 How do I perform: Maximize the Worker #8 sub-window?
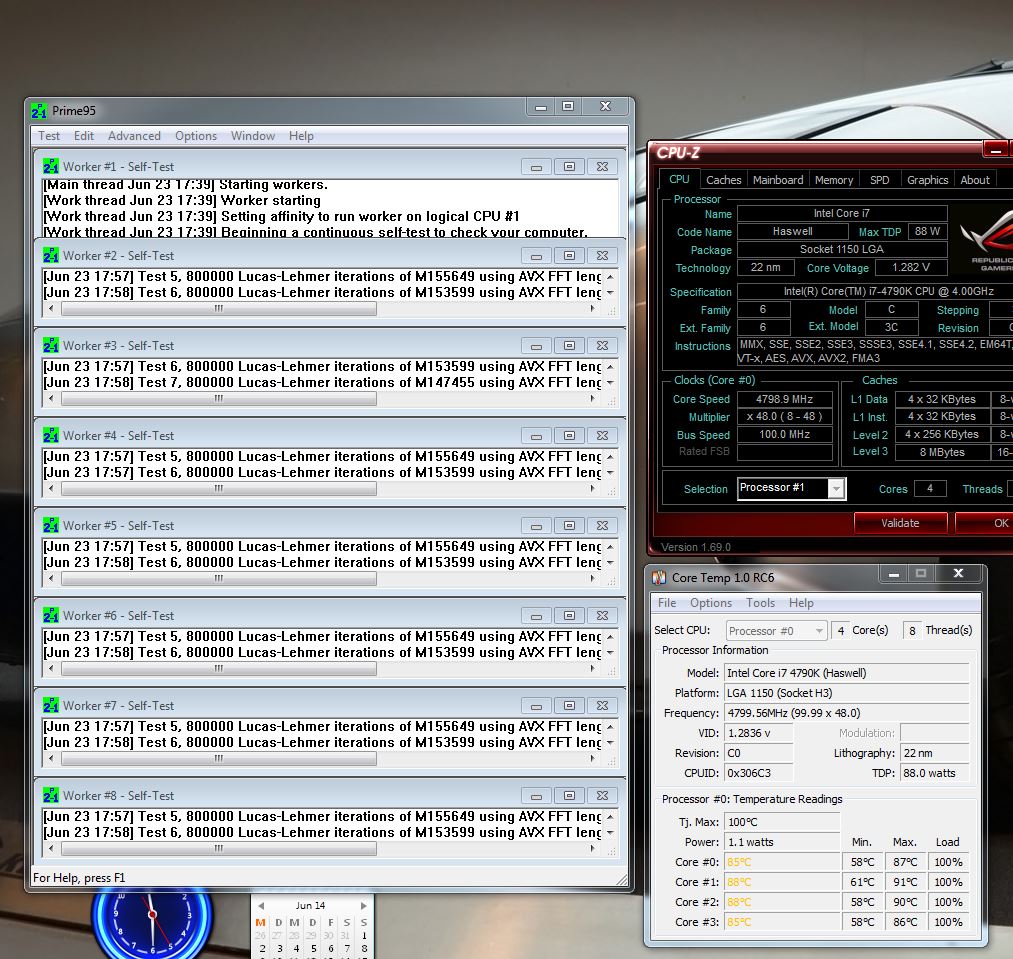pos(569,796)
